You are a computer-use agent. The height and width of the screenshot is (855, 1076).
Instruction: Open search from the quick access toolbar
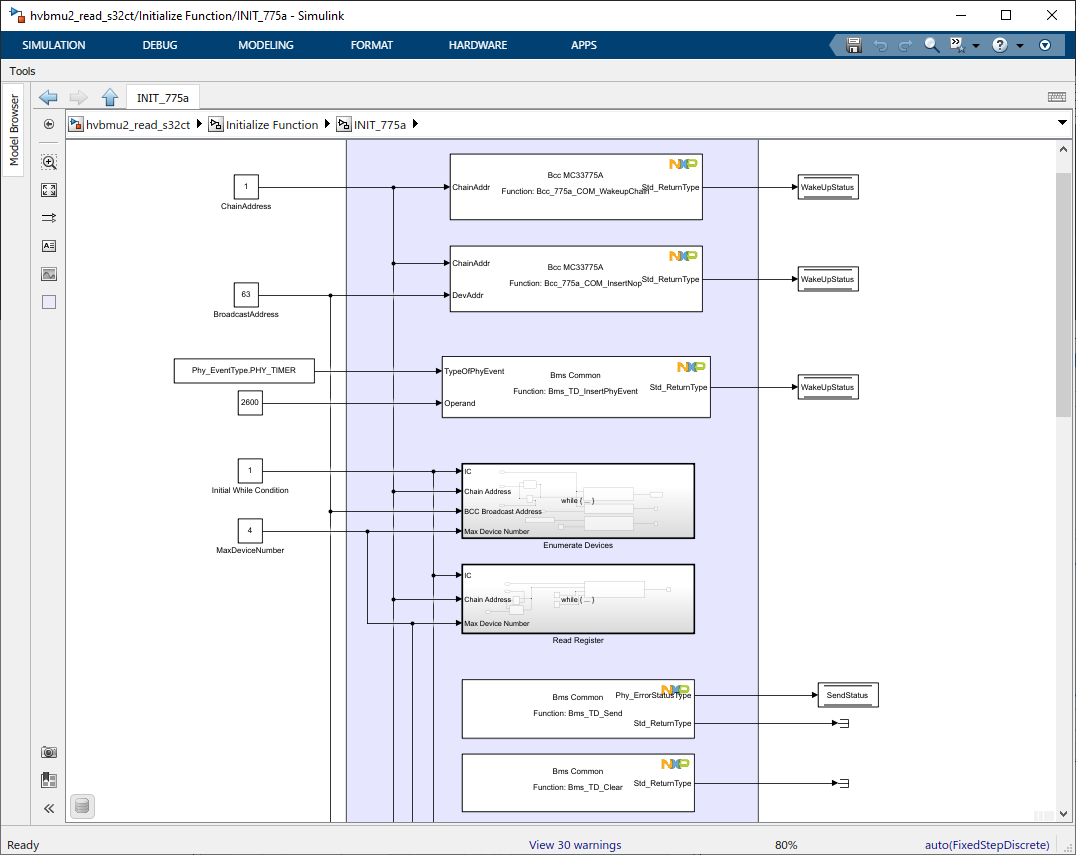(929, 44)
